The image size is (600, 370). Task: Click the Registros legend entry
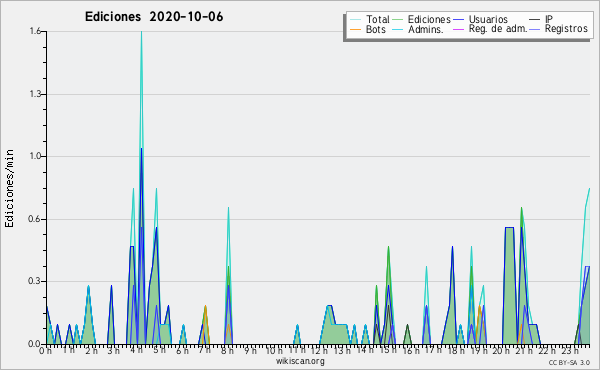tap(559, 29)
